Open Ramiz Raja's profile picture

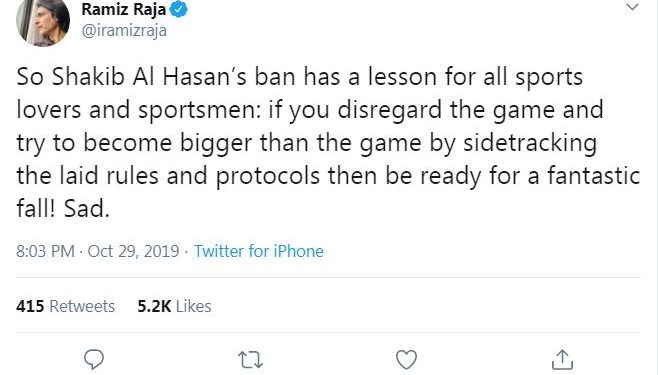[43, 22]
